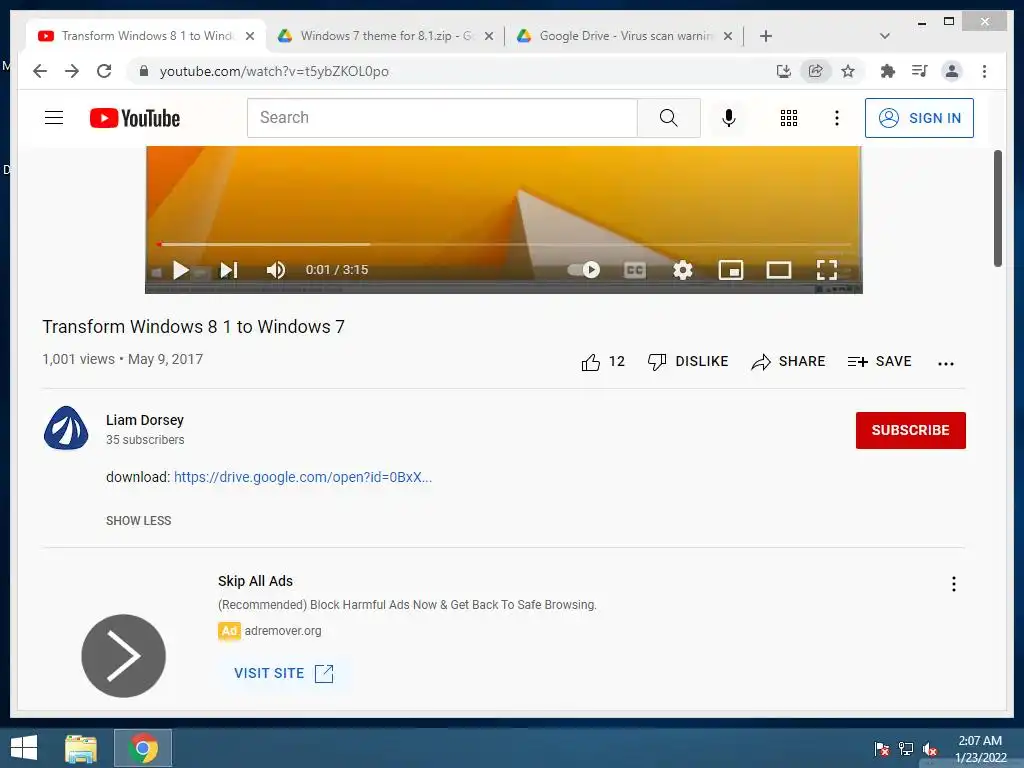Open the Skip All Ads ad title
Screen dimensions: 1024x768
(x=255, y=581)
